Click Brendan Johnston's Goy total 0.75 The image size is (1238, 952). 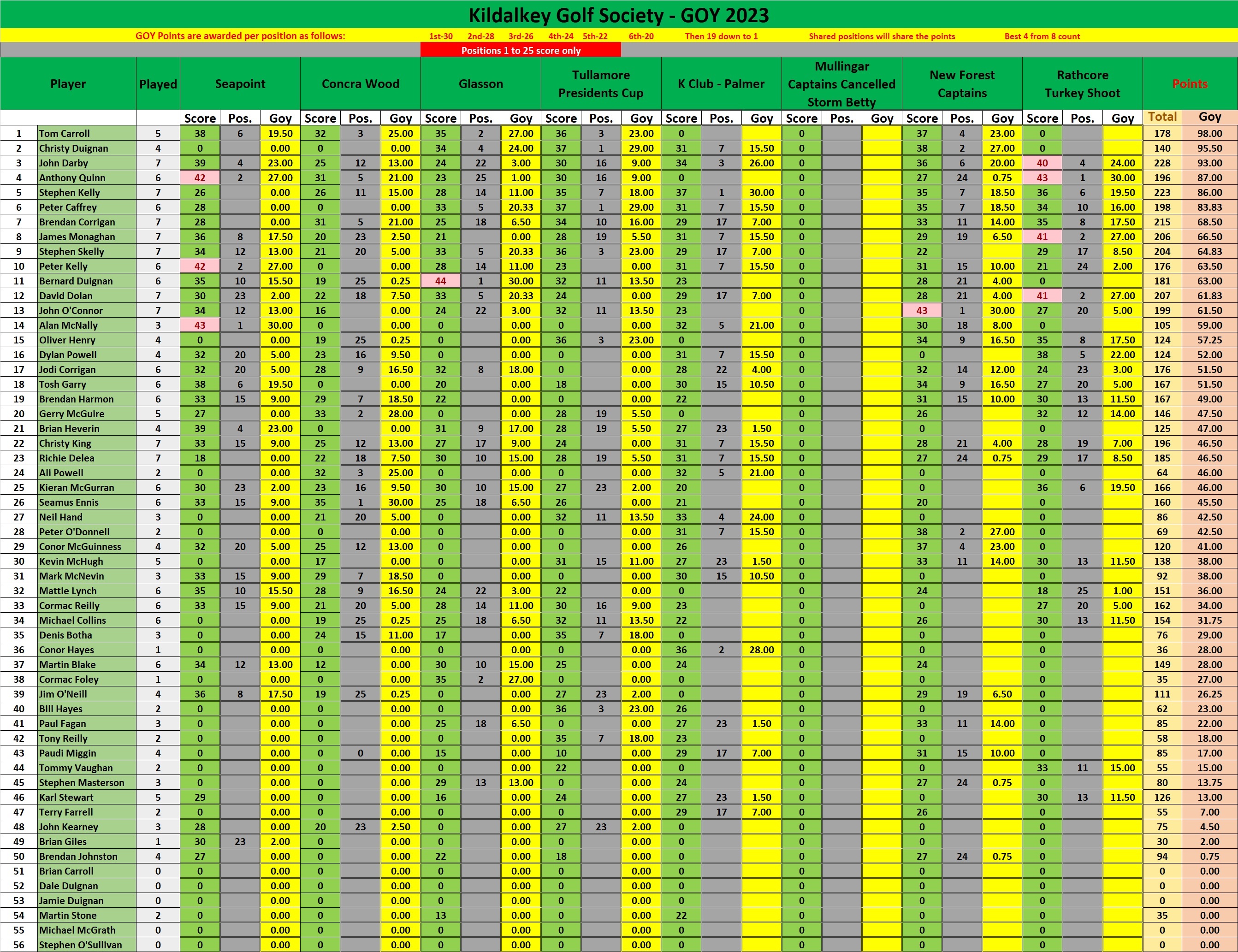coord(1210,856)
